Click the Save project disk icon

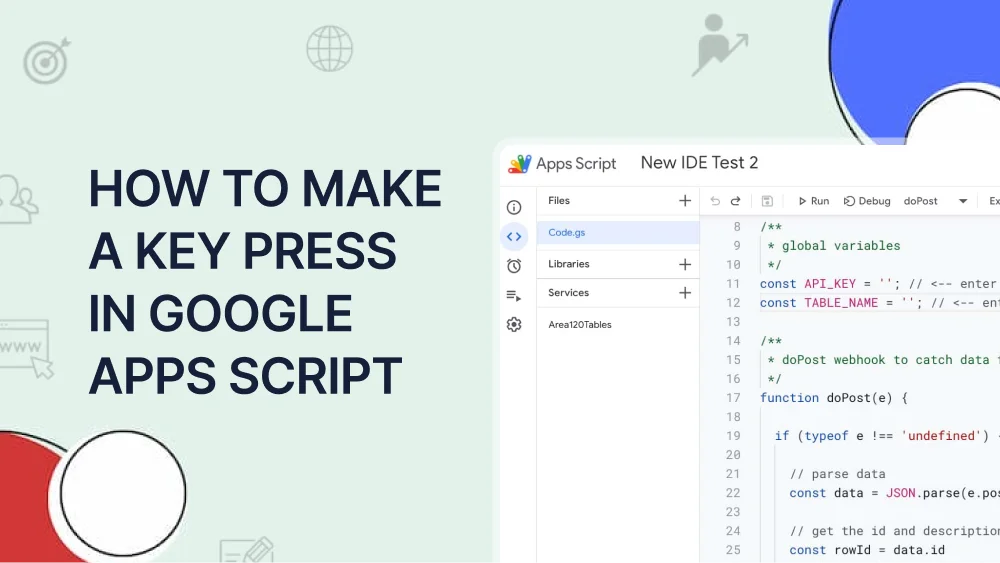point(767,201)
